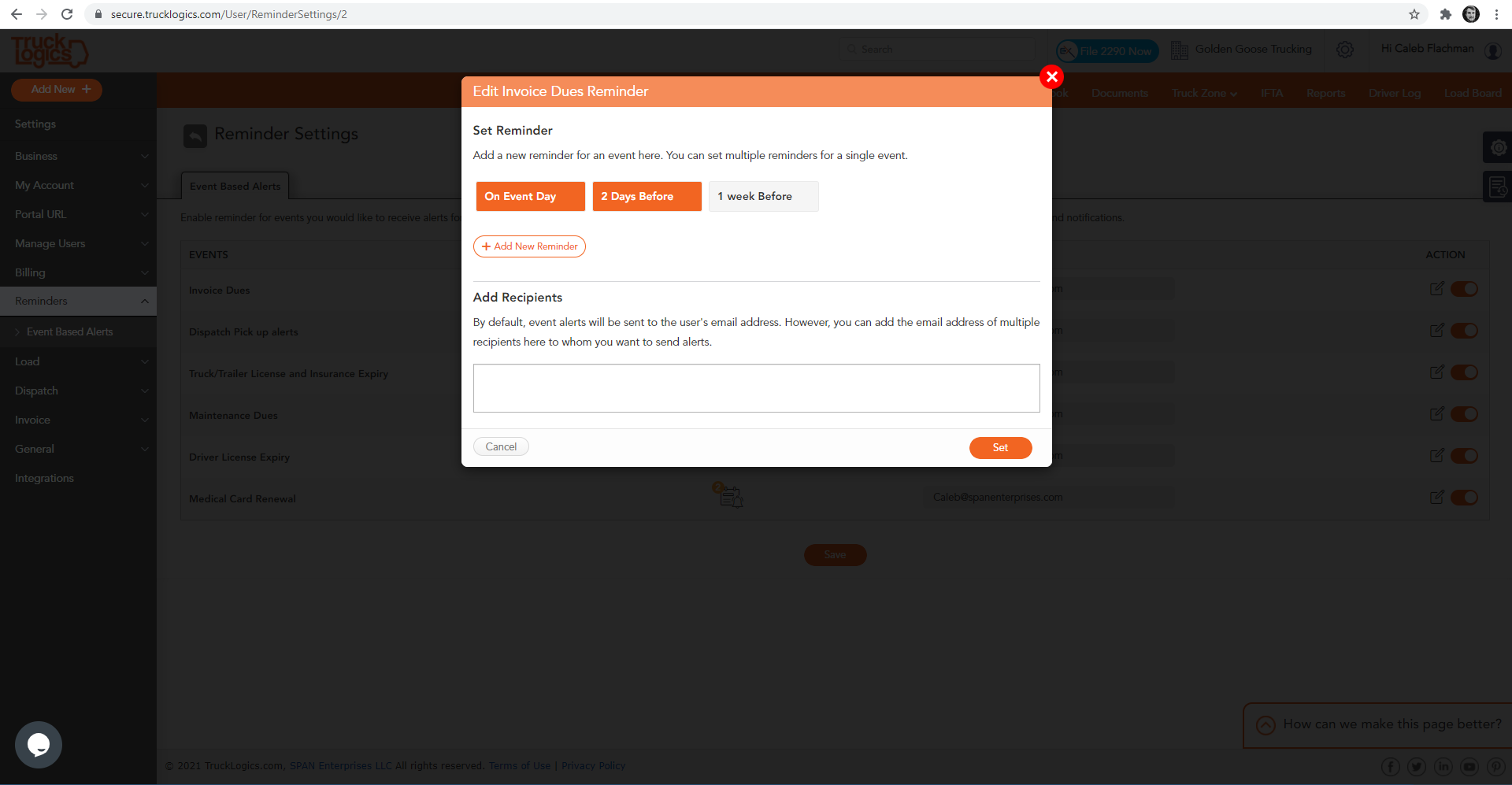Image resolution: width=1512 pixels, height=785 pixels.
Task: Expand the Load sidebar section
Action: pyautogui.click(x=78, y=361)
